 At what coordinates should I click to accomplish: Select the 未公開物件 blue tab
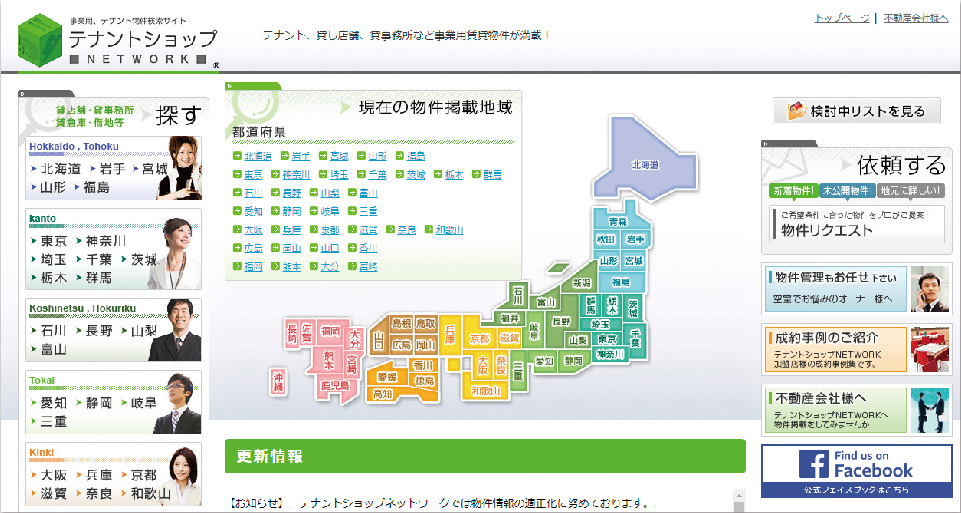847,191
